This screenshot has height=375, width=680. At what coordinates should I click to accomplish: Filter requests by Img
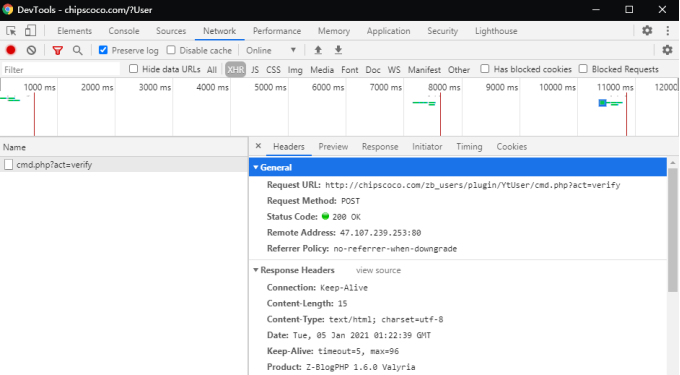pos(295,69)
